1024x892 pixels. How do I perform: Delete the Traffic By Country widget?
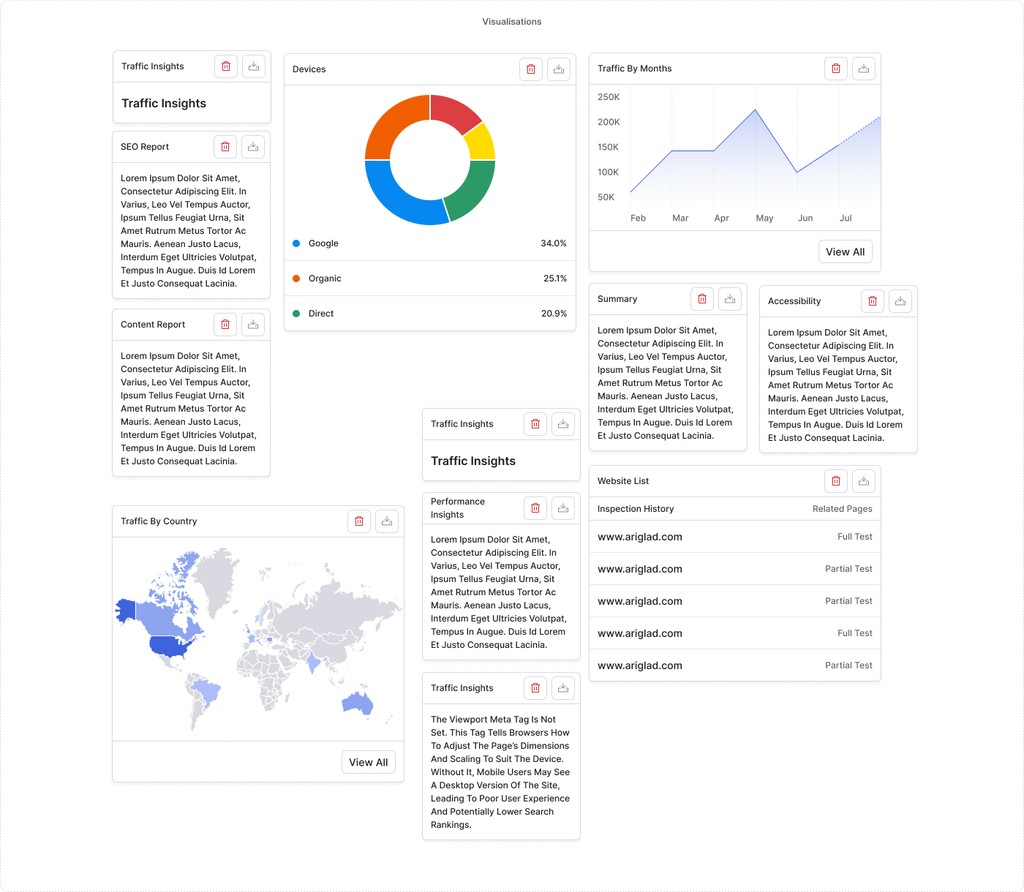359,520
